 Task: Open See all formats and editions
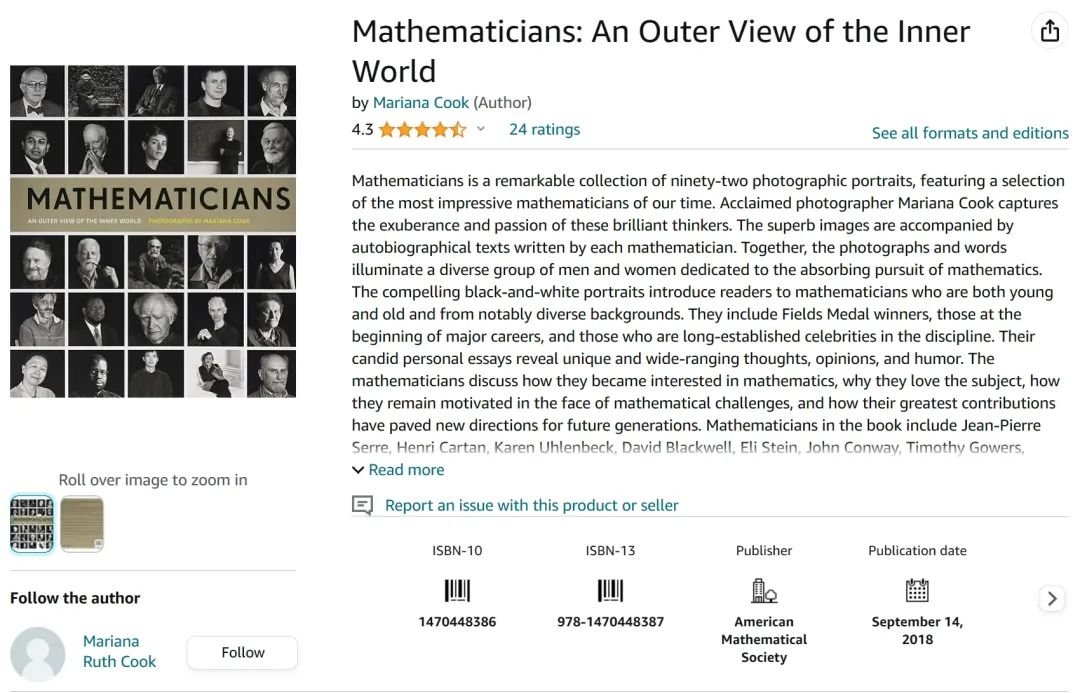[970, 133]
